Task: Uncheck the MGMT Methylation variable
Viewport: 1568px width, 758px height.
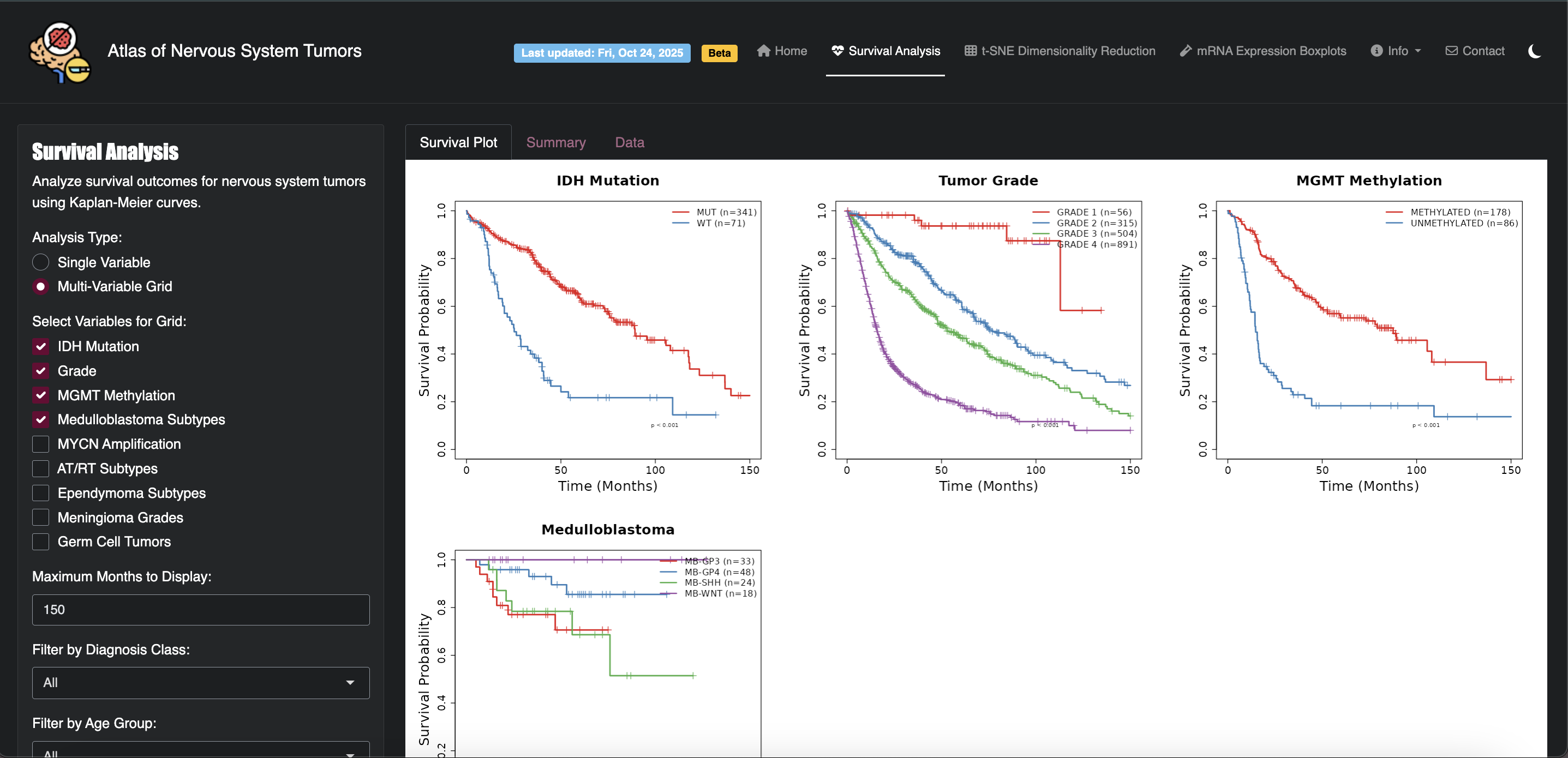Action: (x=40, y=395)
